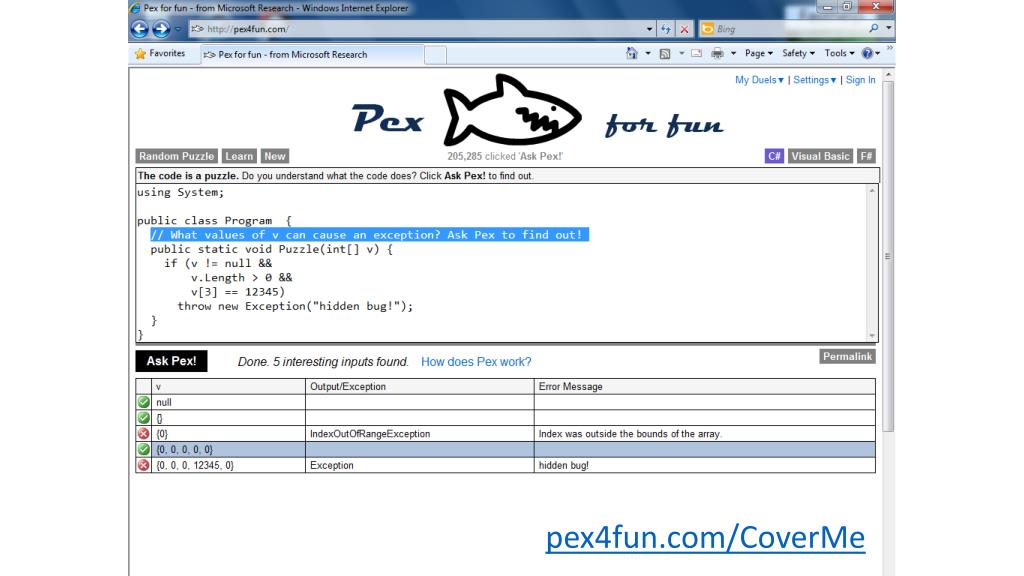Switch language to F#
The width and height of the screenshot is (1024, 576).
tap(866, 156)
